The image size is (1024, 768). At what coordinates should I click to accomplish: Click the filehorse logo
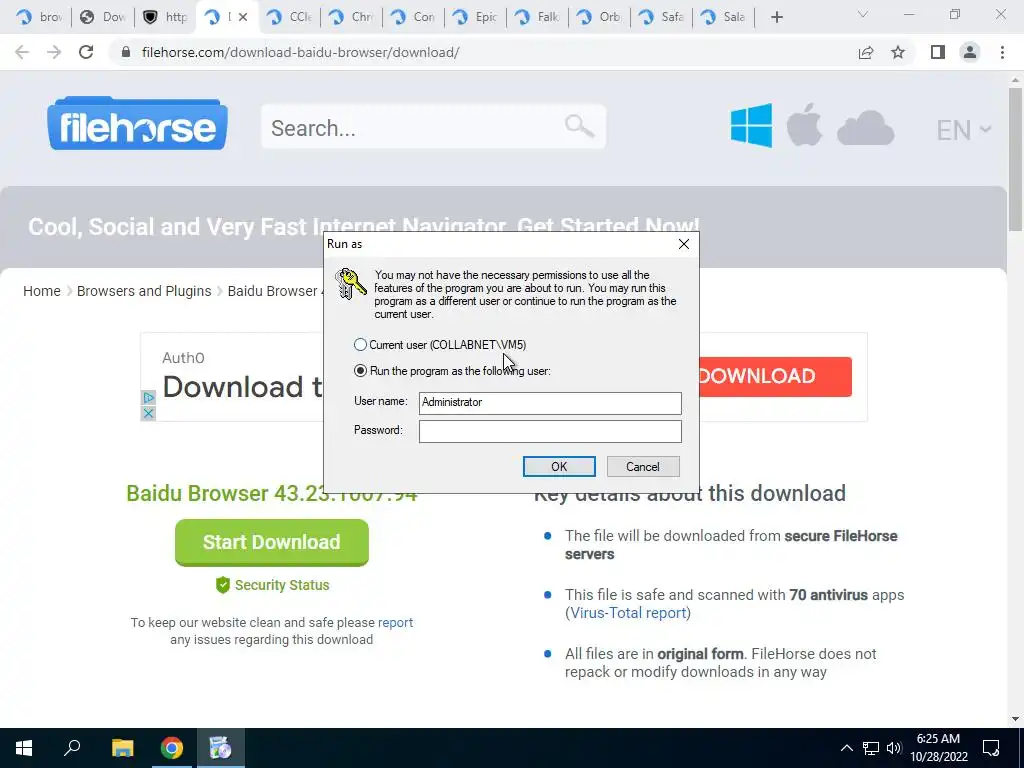pos(137,124)
